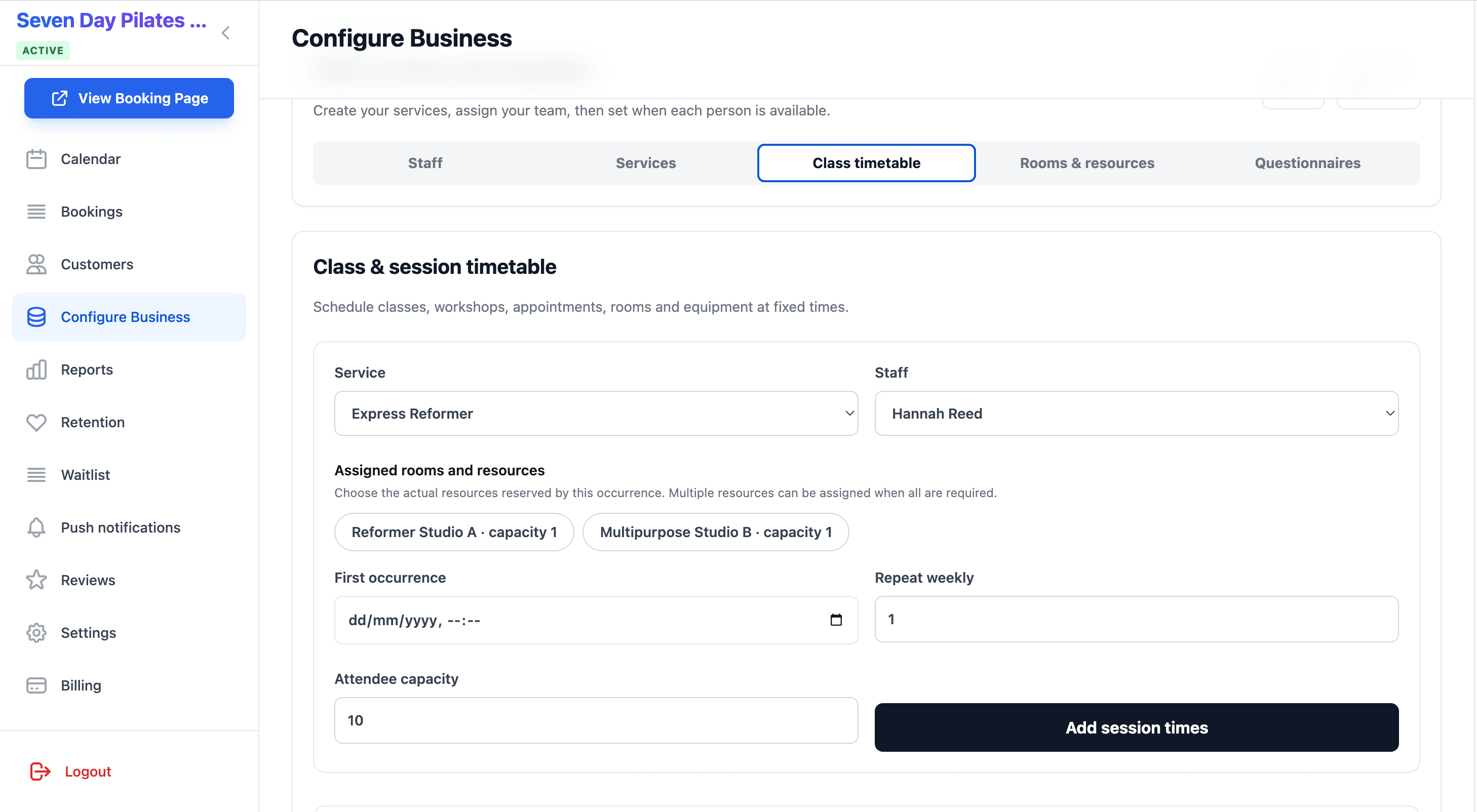Switch to the Services tab
The width and height of the screenshot is (1477, 812).
click(x=646, y=163)
